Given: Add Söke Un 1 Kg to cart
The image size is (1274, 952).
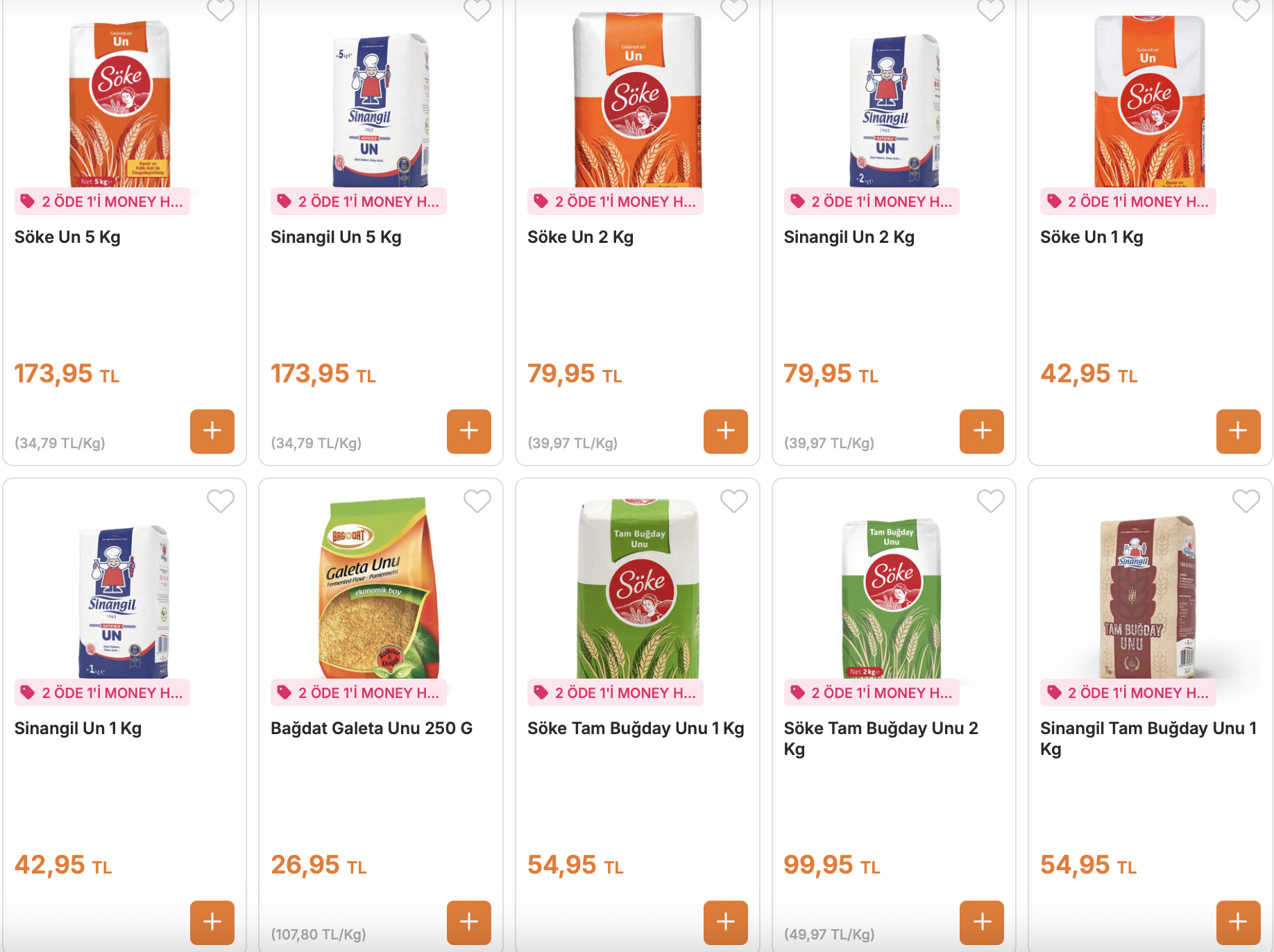Looking at the screenshot, I should pos(1238,431).
